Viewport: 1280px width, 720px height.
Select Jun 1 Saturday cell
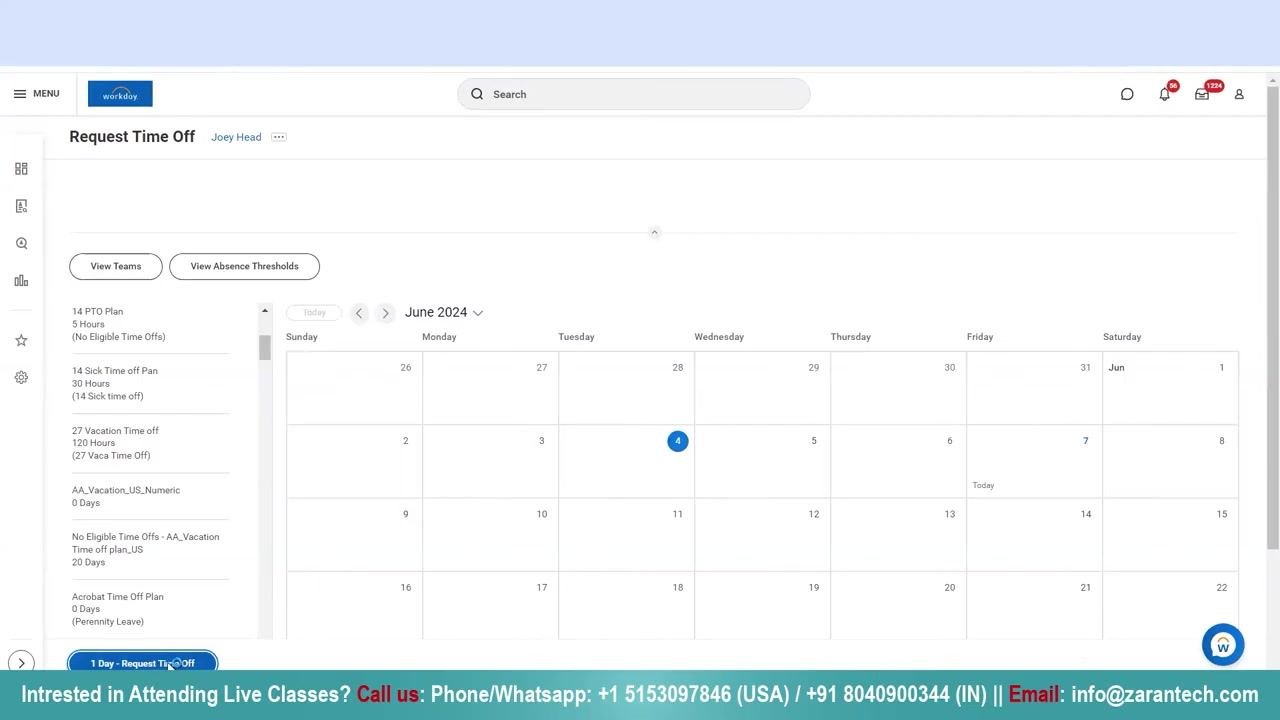[x=1171, y=388]
